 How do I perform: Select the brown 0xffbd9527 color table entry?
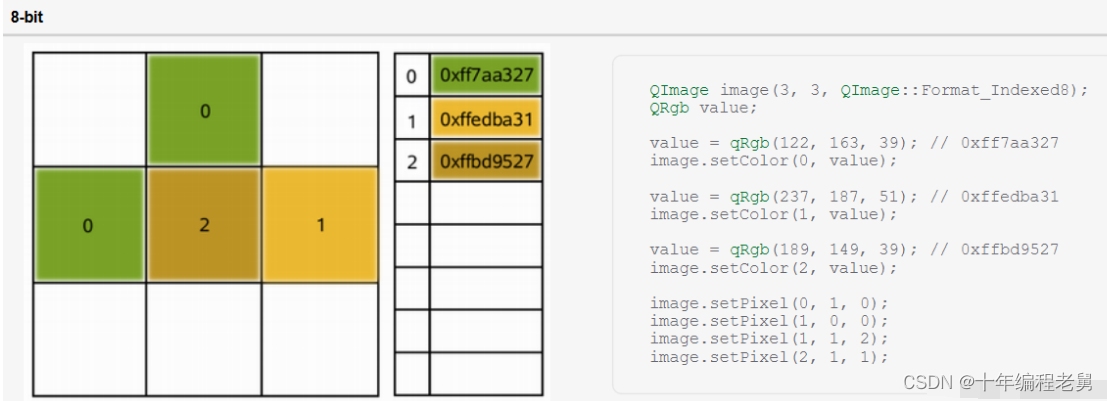(x=486, y=162)
